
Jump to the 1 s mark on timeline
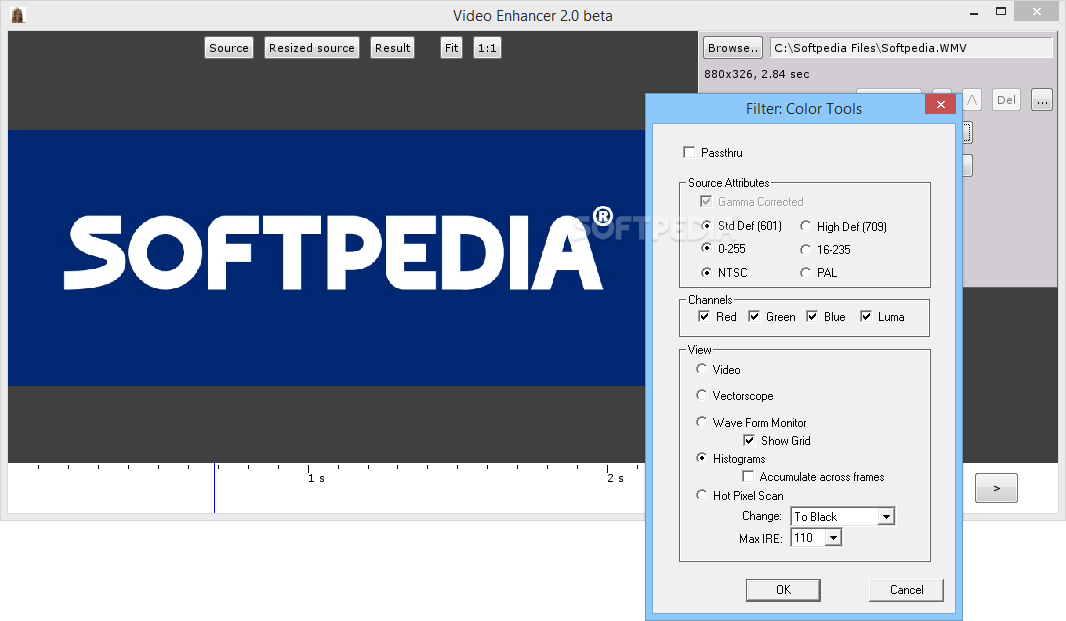click(315, 478)
